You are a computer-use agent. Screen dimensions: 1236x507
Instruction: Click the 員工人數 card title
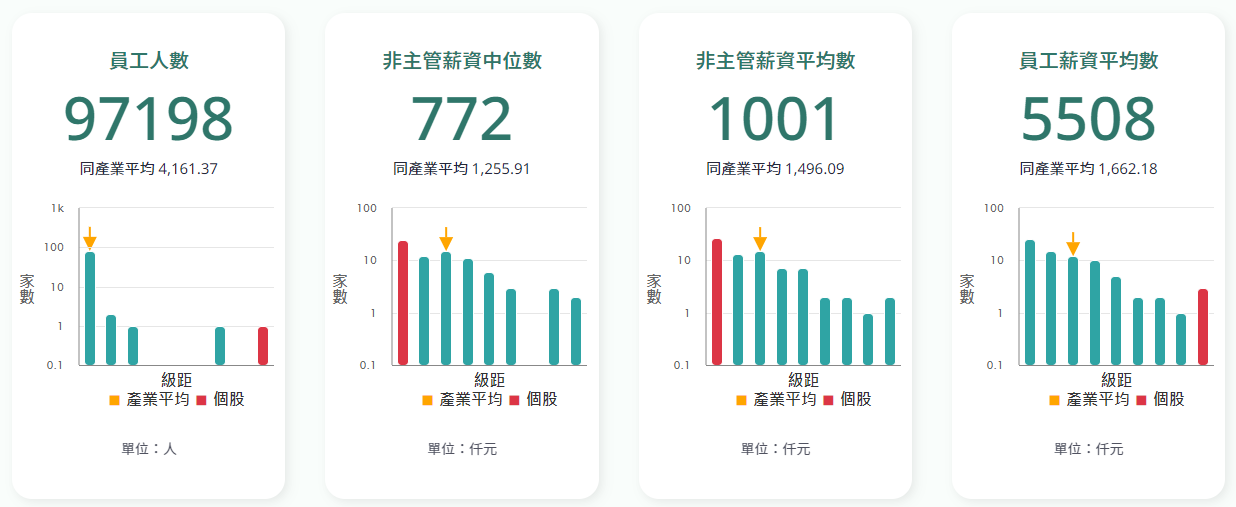click(x=149, y=61)
